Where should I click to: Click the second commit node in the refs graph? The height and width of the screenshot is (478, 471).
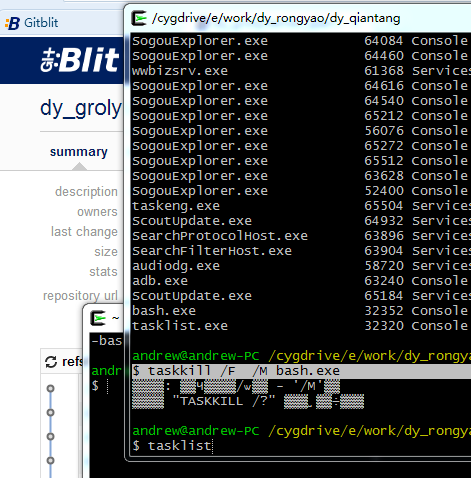(50, 412)
